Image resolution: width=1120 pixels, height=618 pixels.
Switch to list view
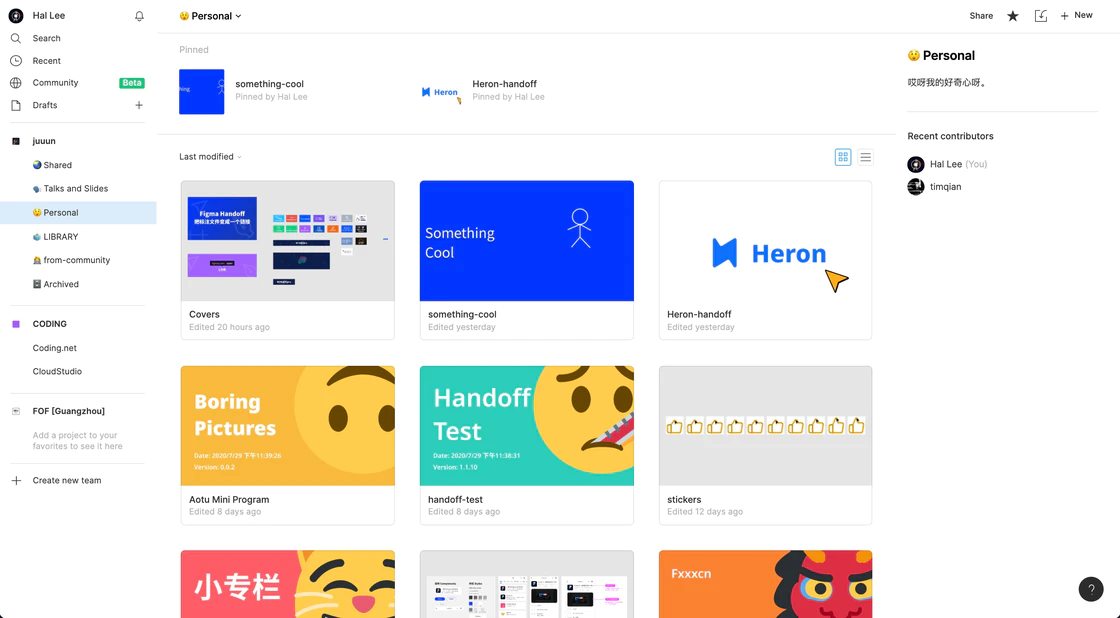[x=866, y=157]
